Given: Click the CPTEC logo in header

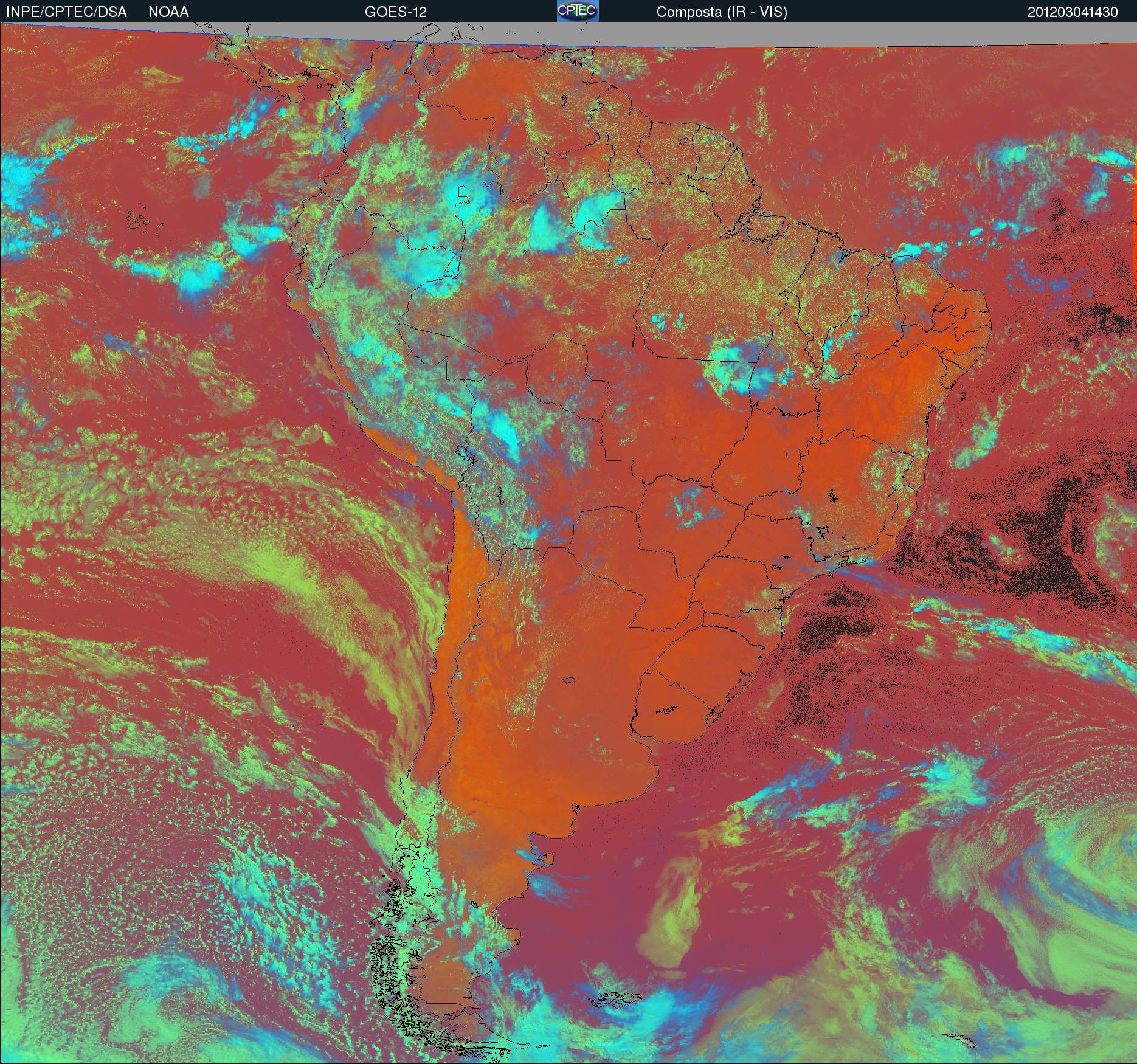Looking at the screenshot, I should [578, 11].
